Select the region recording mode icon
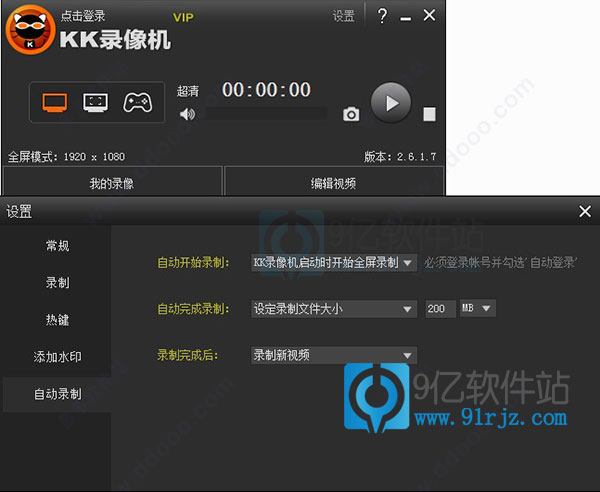600x492 pixels. (x=95, y=103)
